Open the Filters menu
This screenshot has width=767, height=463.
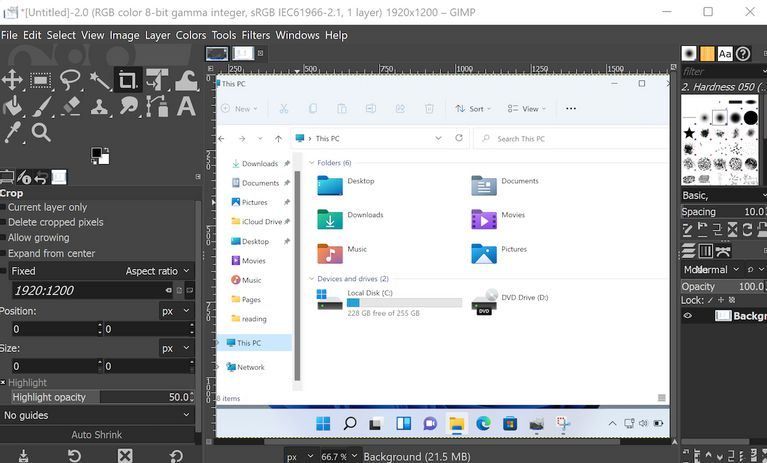tap(255, 35)
